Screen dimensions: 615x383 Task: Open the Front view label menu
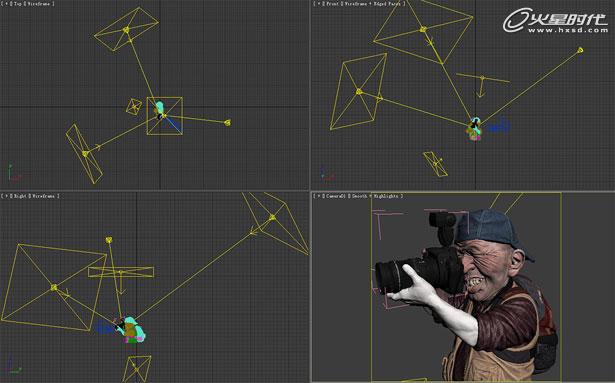332,4
